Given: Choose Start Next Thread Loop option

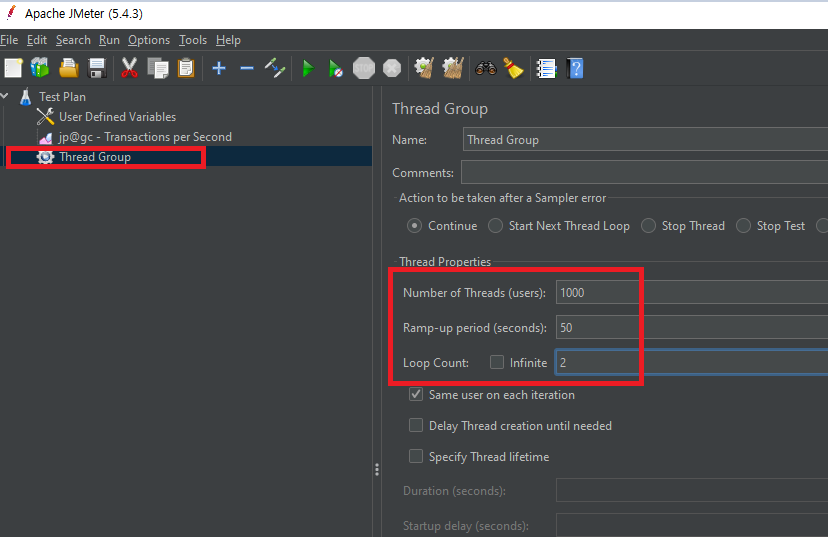Looking at the screenshot, I should coord(495,226).
